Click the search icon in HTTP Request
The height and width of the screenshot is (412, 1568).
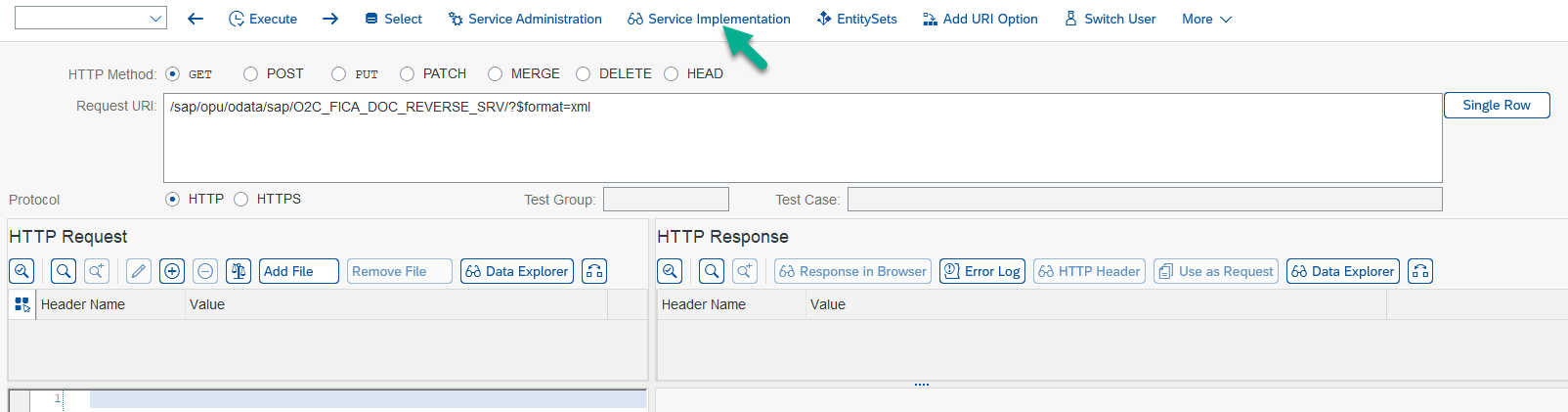pos(64,271)
